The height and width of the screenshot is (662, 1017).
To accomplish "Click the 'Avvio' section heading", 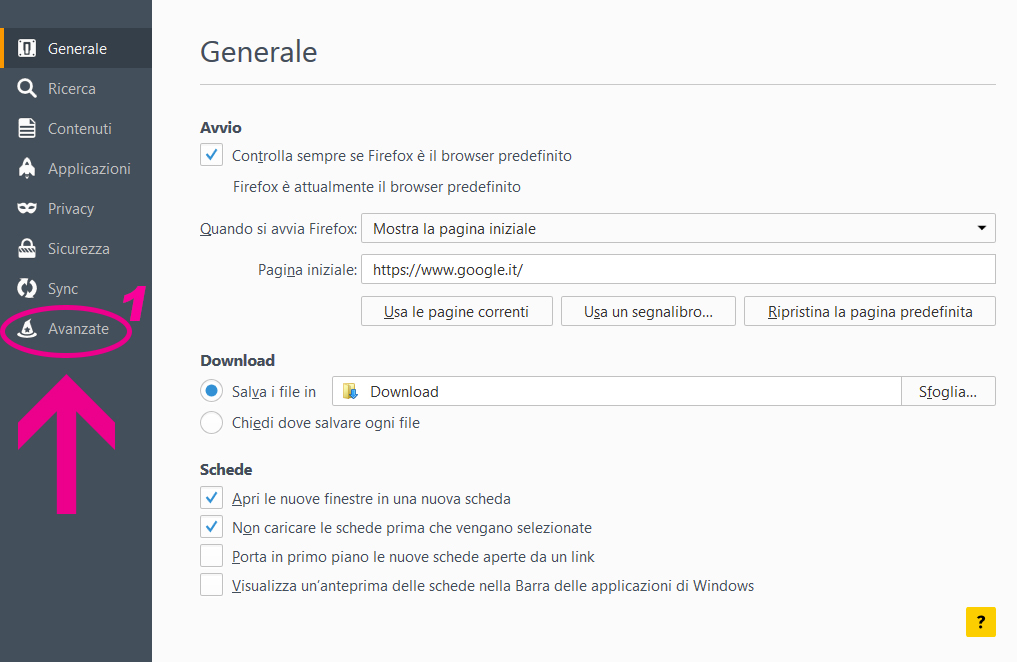I will point(221,127).
